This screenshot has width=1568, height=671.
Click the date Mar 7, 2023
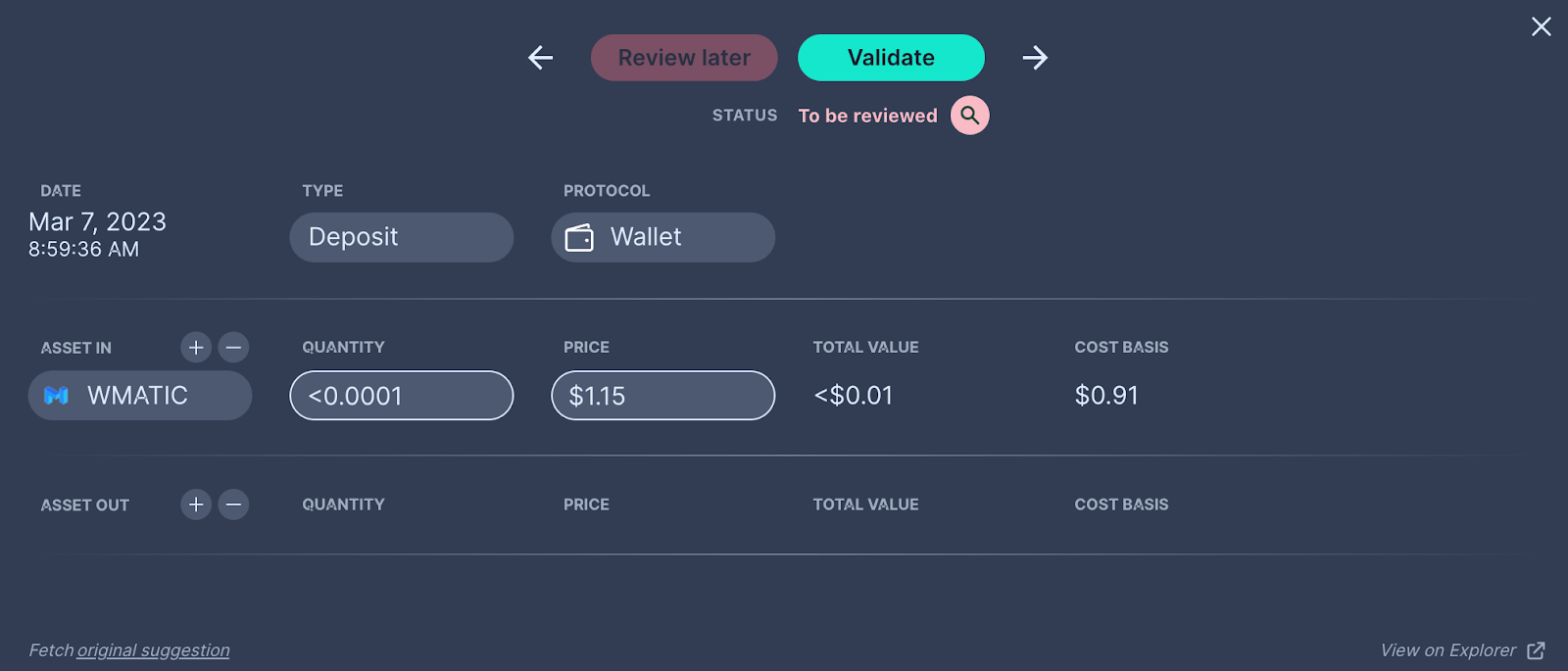[97, 222]
